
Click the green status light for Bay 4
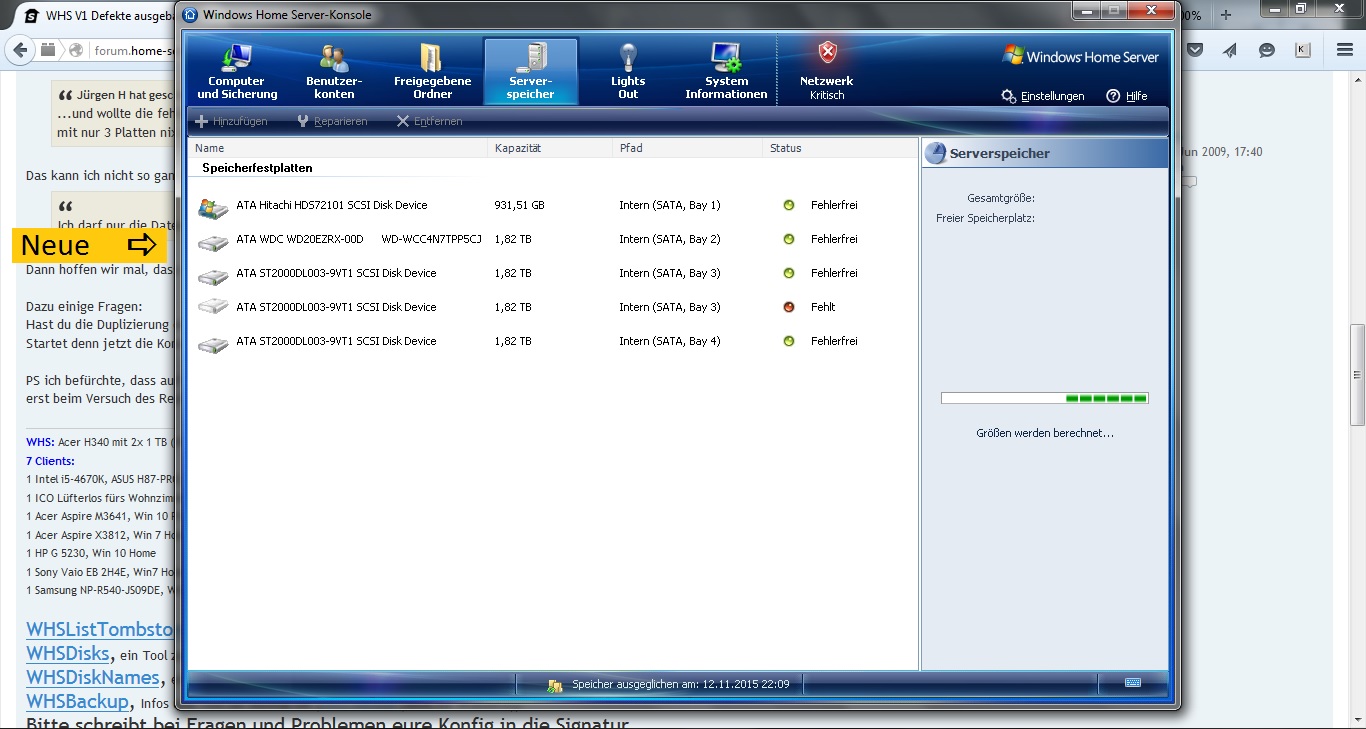click(x=789, y=341)
